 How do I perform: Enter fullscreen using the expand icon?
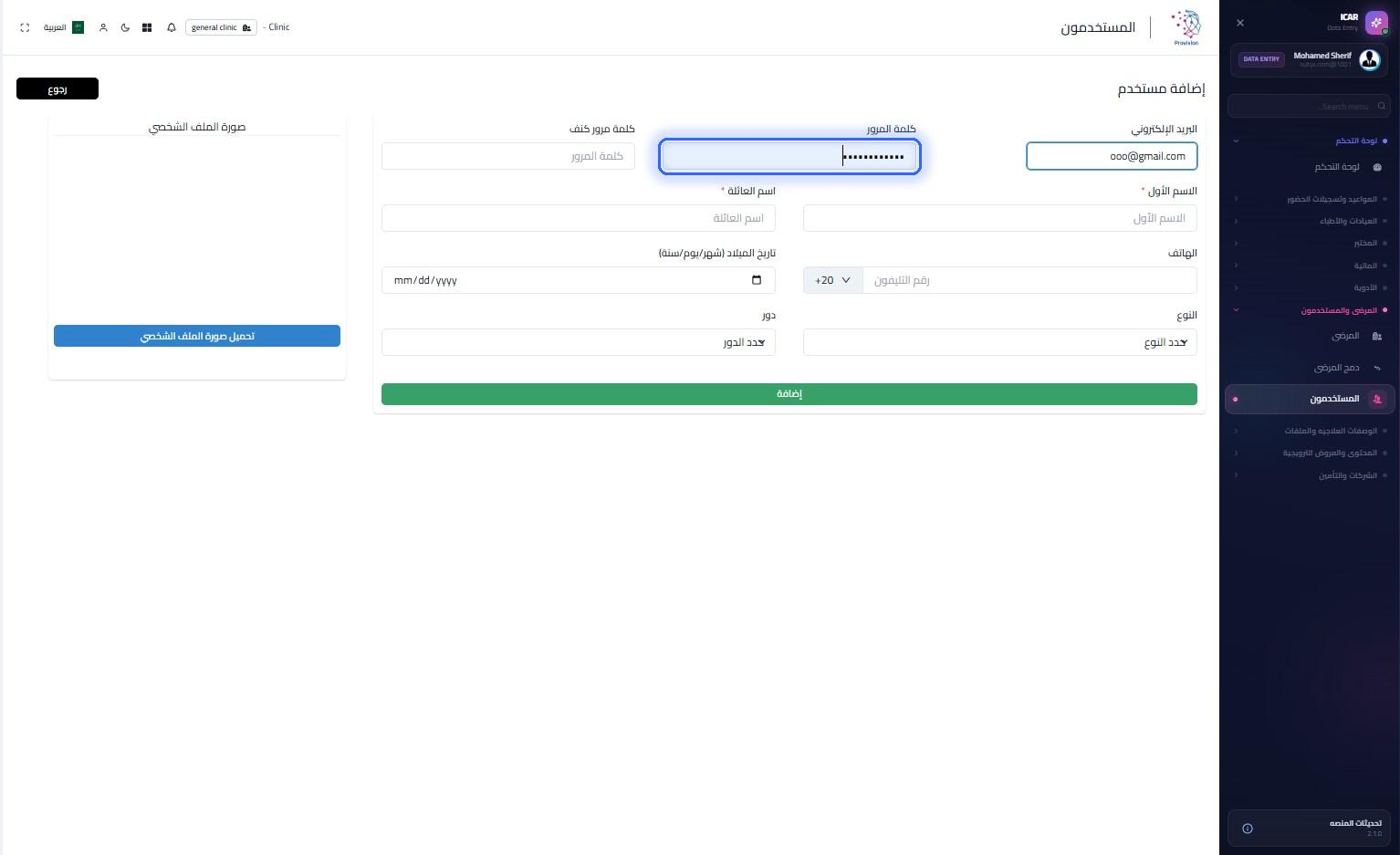click(25, 27)
